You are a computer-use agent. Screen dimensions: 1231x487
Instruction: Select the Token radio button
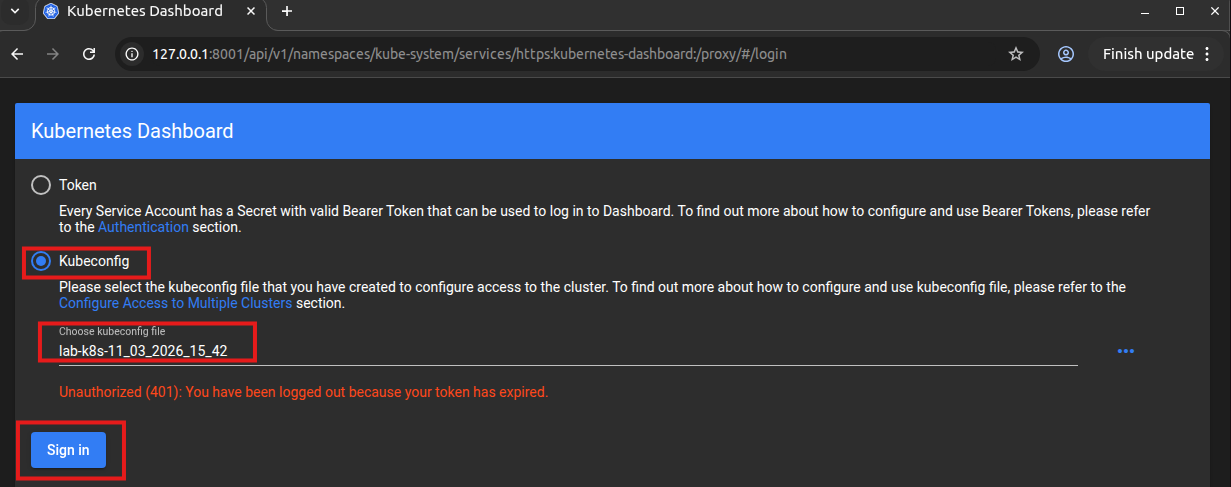[x=41, y=185]
